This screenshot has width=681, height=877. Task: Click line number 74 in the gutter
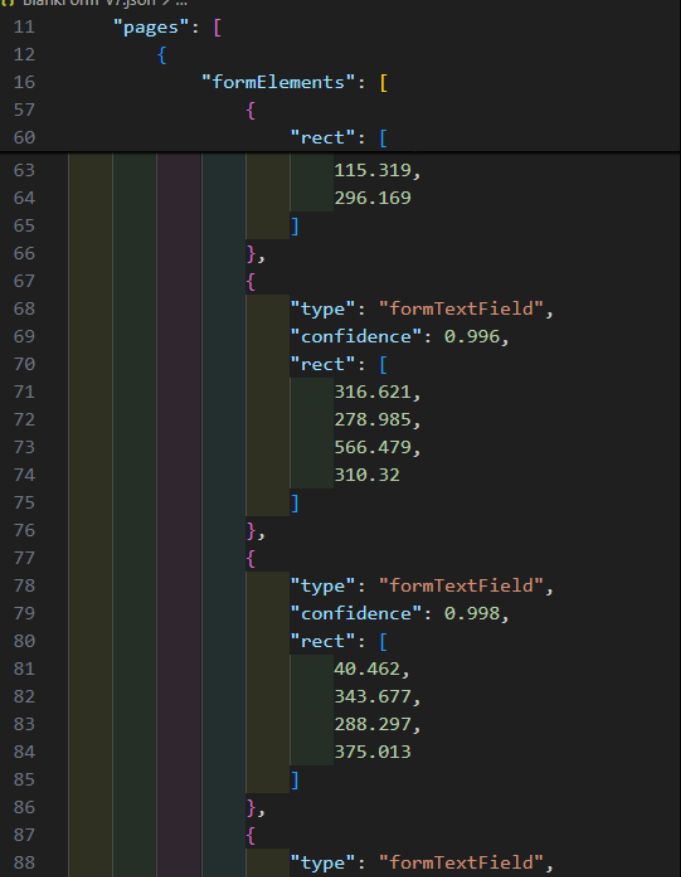(24, 475)
